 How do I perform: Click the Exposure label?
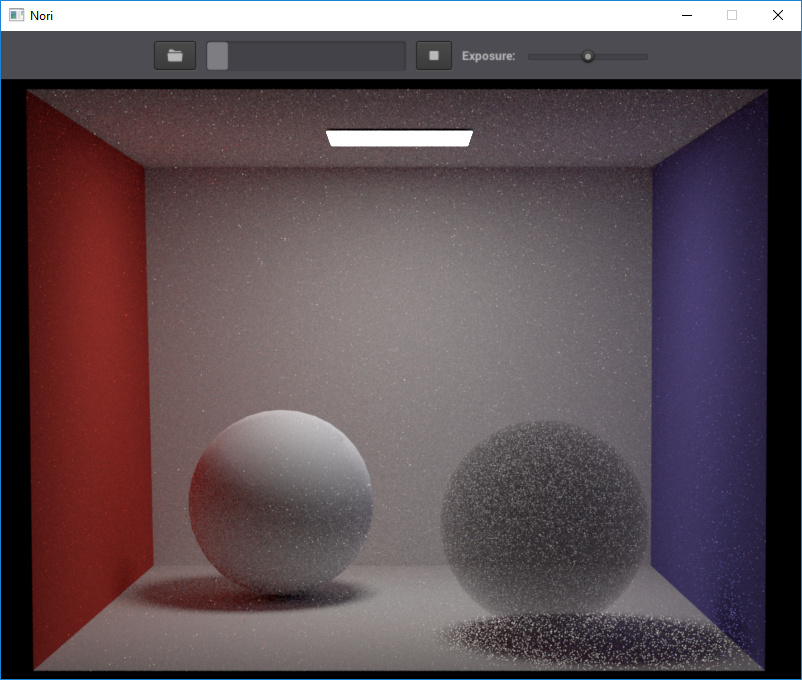(488, 56)
